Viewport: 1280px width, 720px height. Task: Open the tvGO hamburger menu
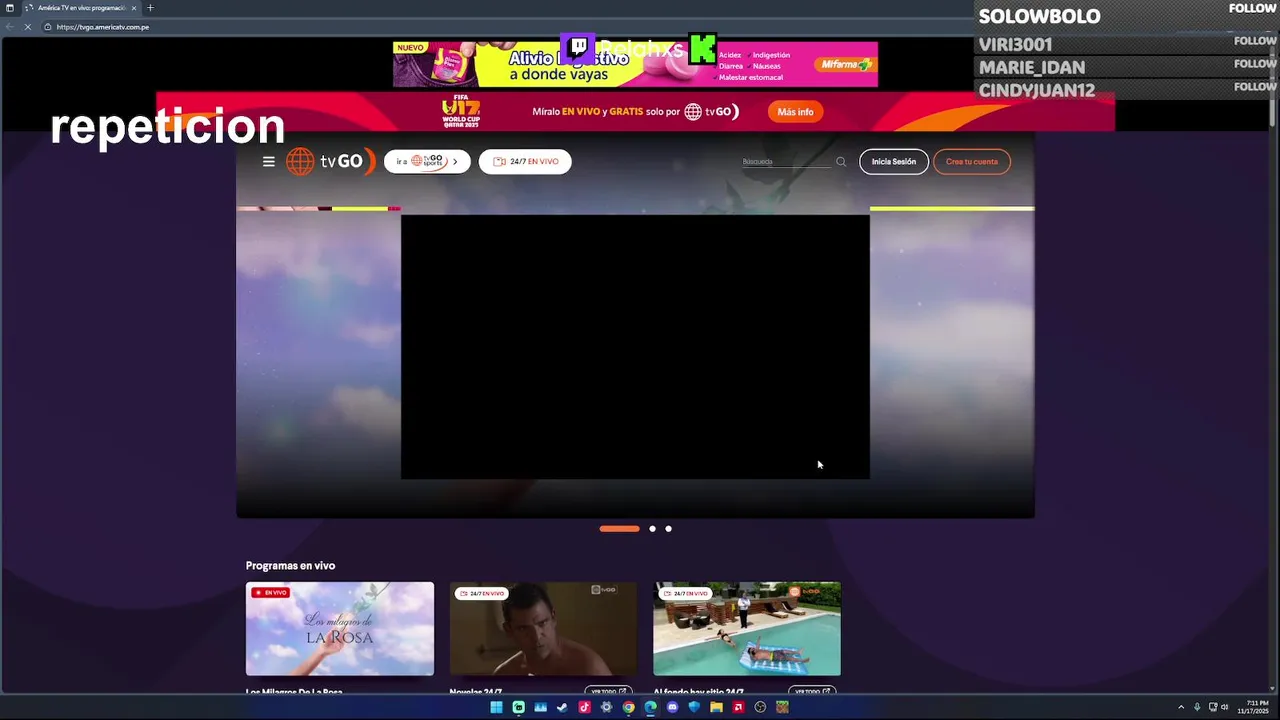268,161
